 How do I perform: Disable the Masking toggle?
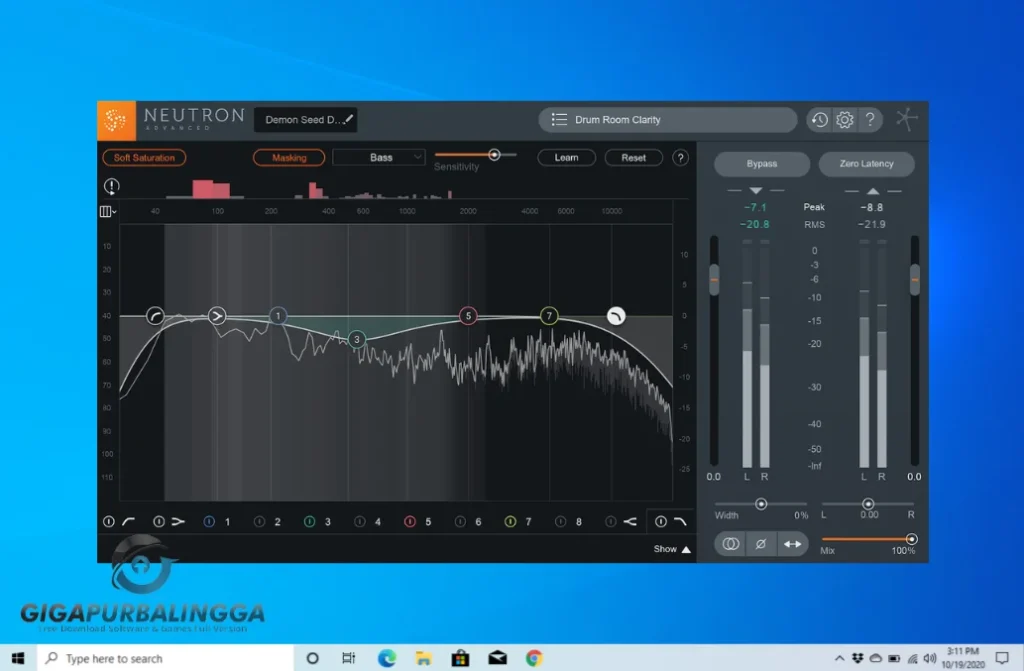(289, 157)
